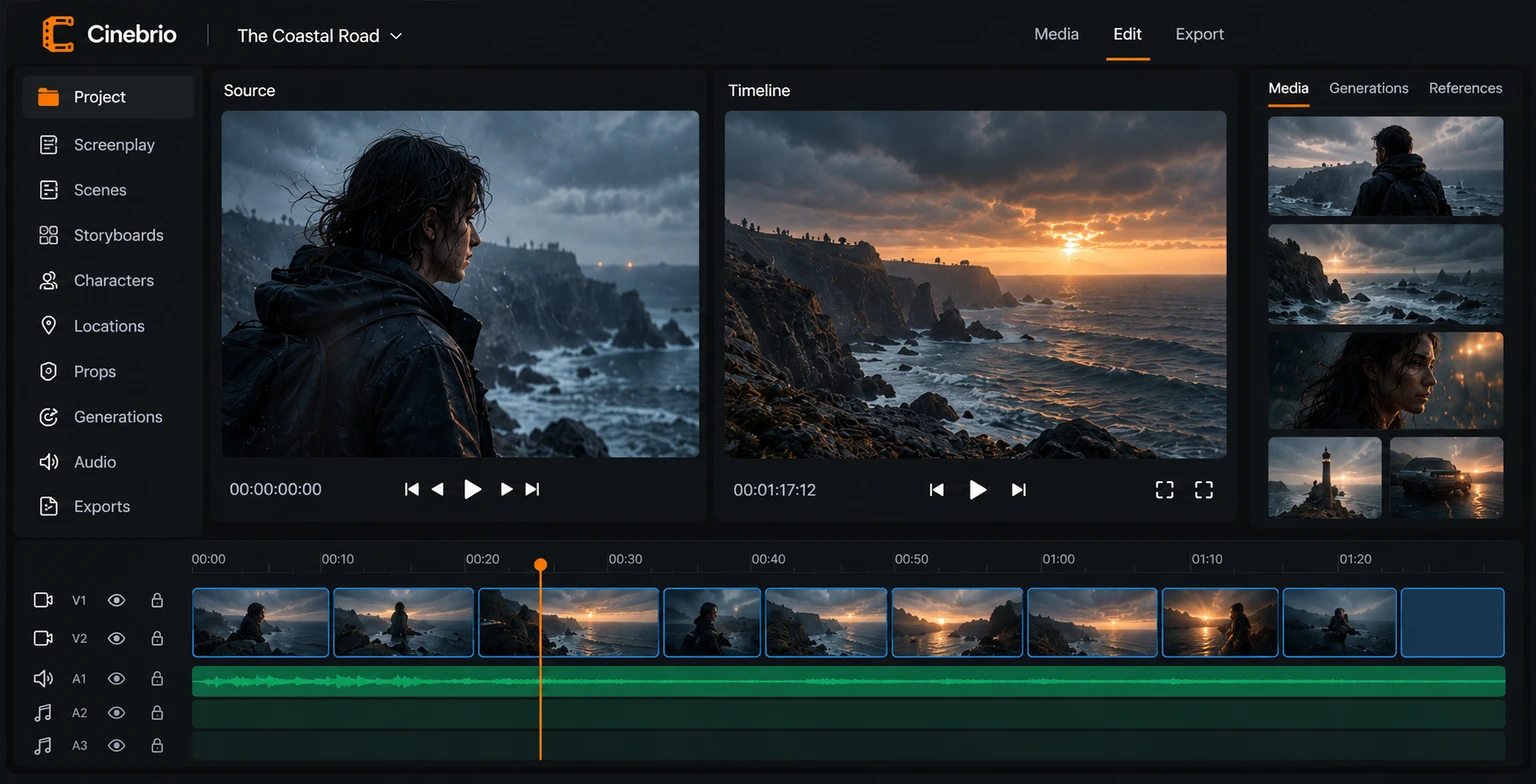Lock the V1 track
The image size is (1536, 784).
[x=157, y=600]
